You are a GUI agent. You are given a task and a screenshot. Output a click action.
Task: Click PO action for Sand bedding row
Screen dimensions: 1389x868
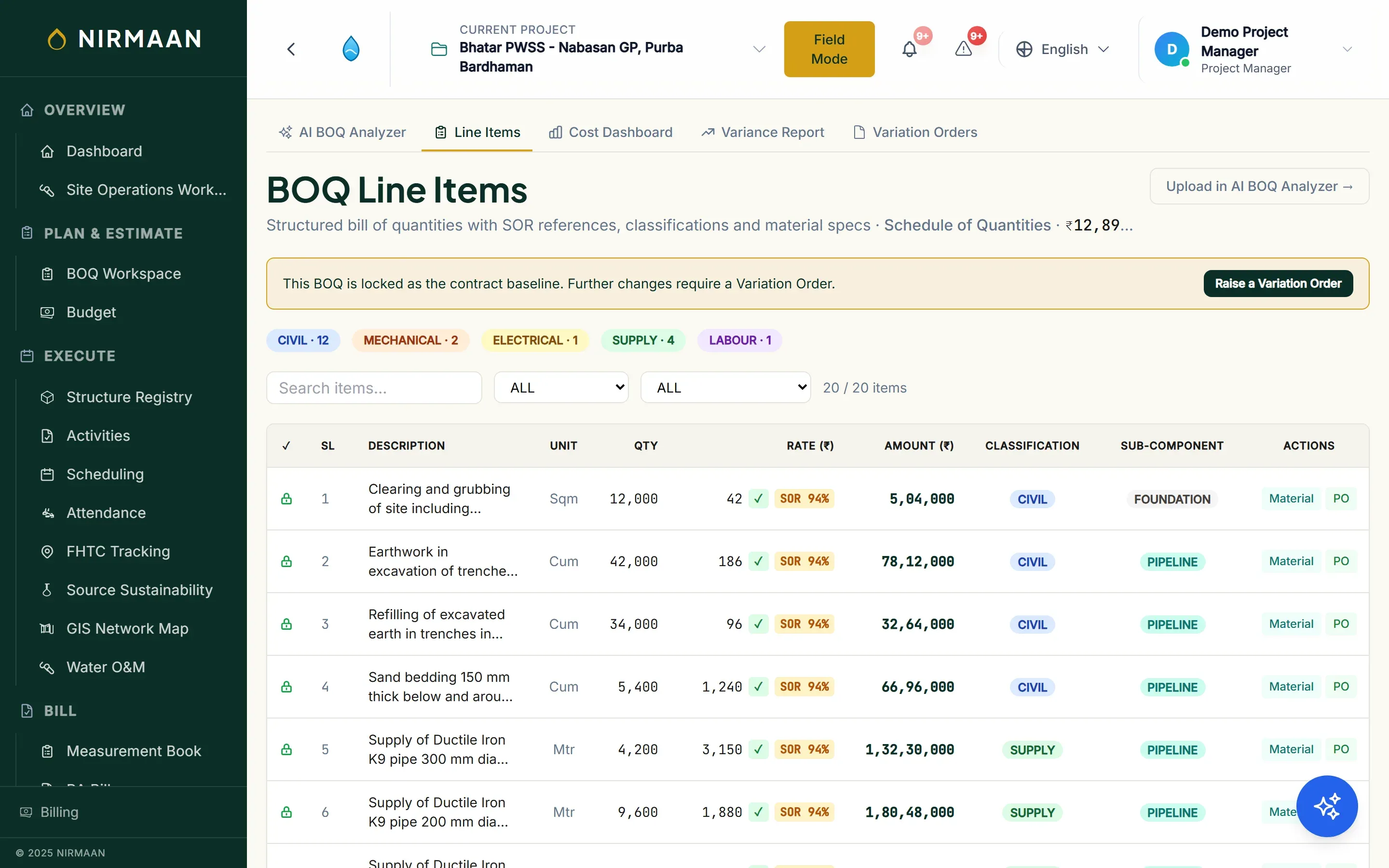click(x=1341, y=687)
